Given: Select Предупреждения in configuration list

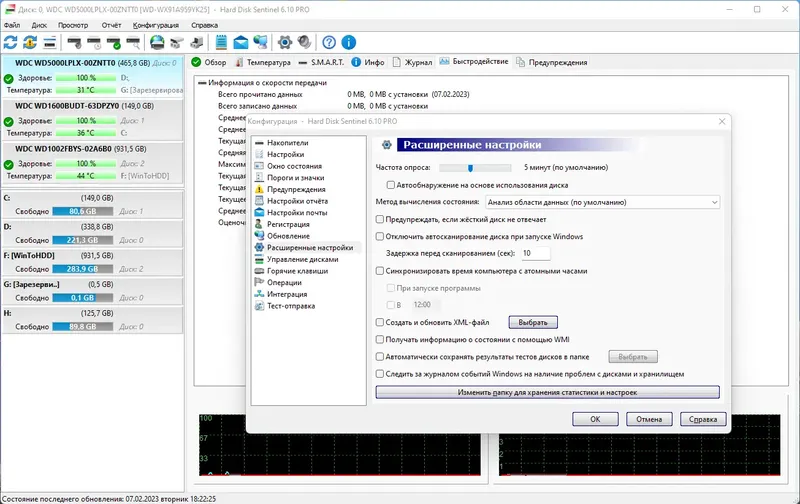Looking at the screenshot, I should (x=296, y=189).
